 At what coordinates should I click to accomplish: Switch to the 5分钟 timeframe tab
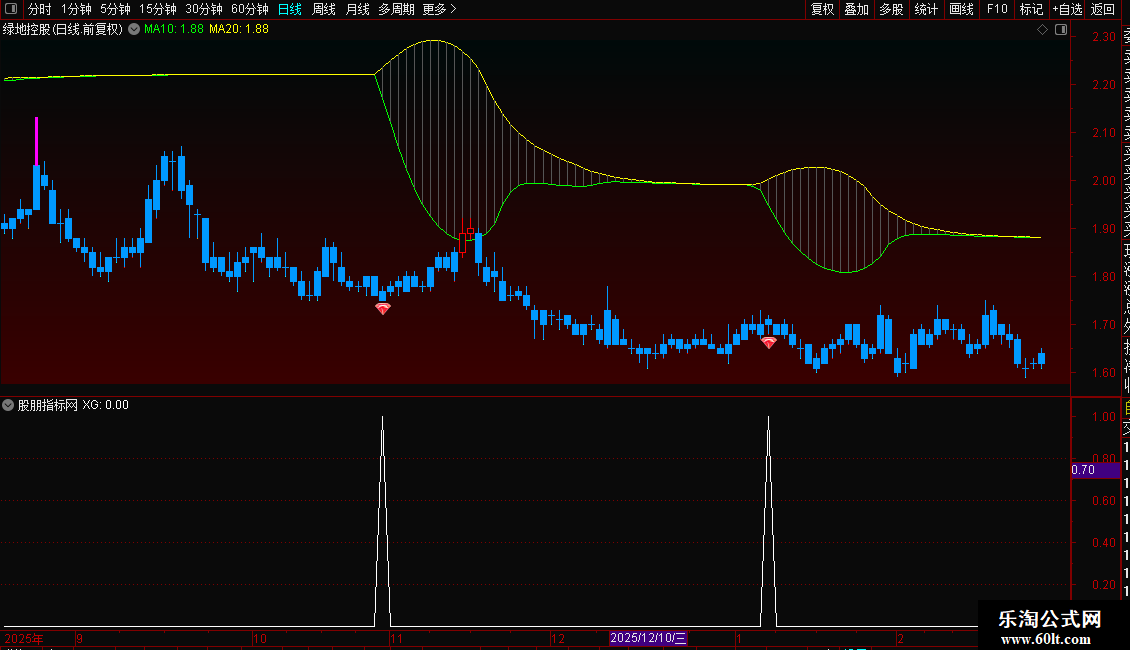click(115, 9)
